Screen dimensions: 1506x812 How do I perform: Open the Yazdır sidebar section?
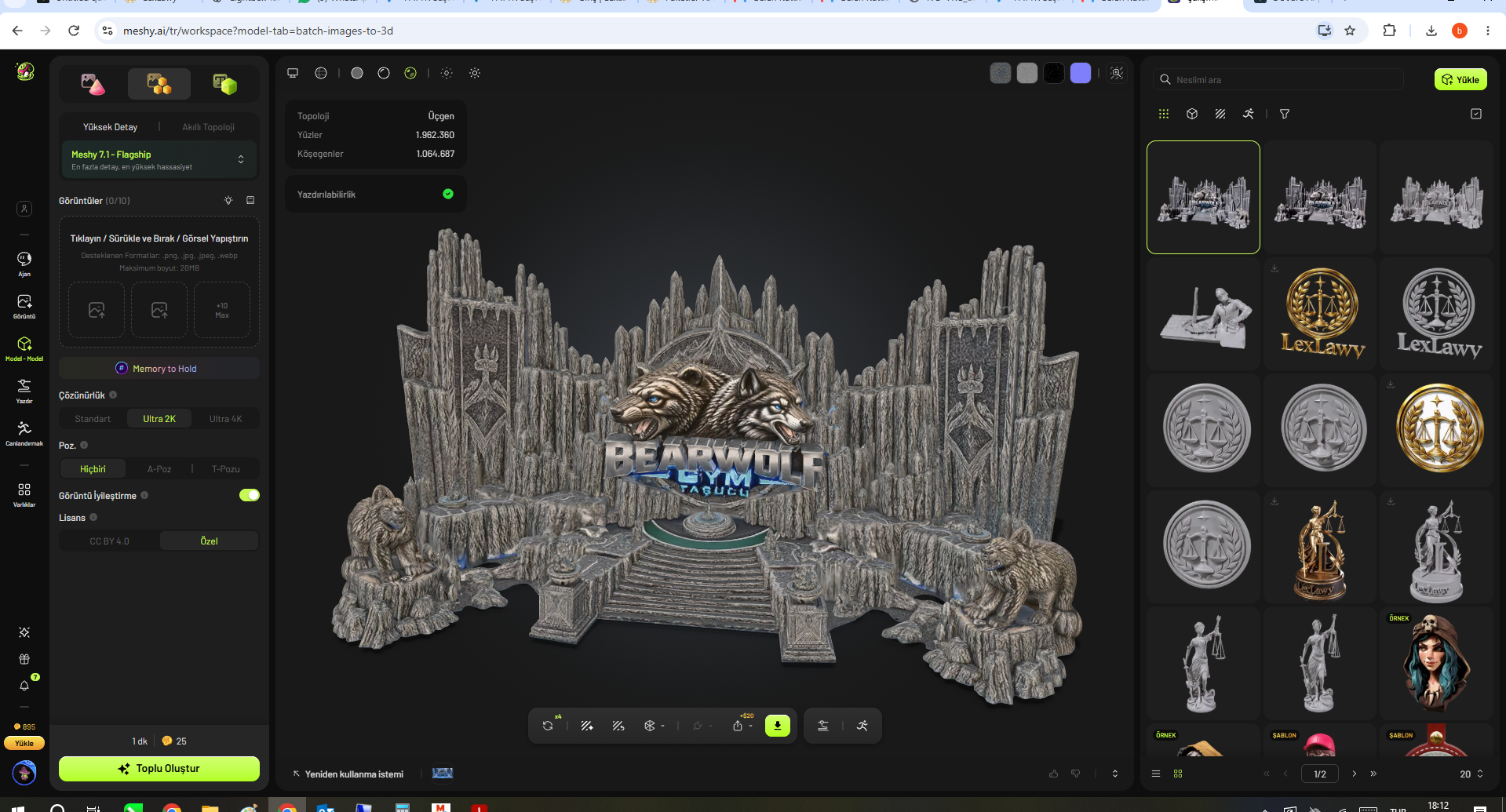click(24, 391)
